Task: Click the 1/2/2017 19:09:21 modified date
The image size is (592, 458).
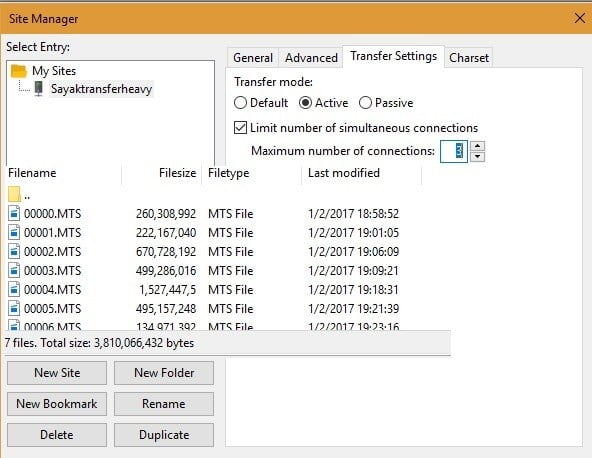Action: coord(353,271)
